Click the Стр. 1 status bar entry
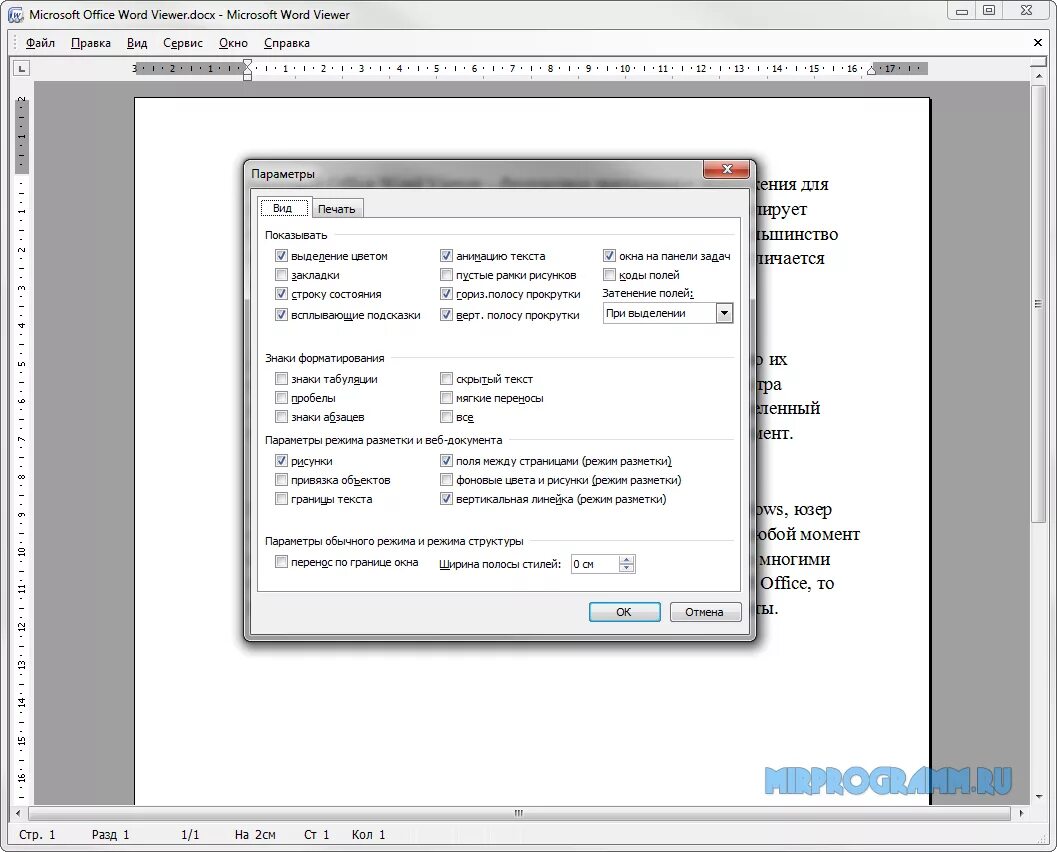The width and height of the screenshot is (1057, 852). 37,834
